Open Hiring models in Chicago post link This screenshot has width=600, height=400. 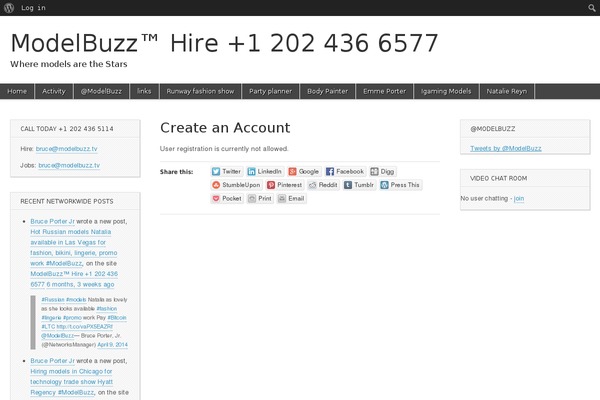pos(71,382)
